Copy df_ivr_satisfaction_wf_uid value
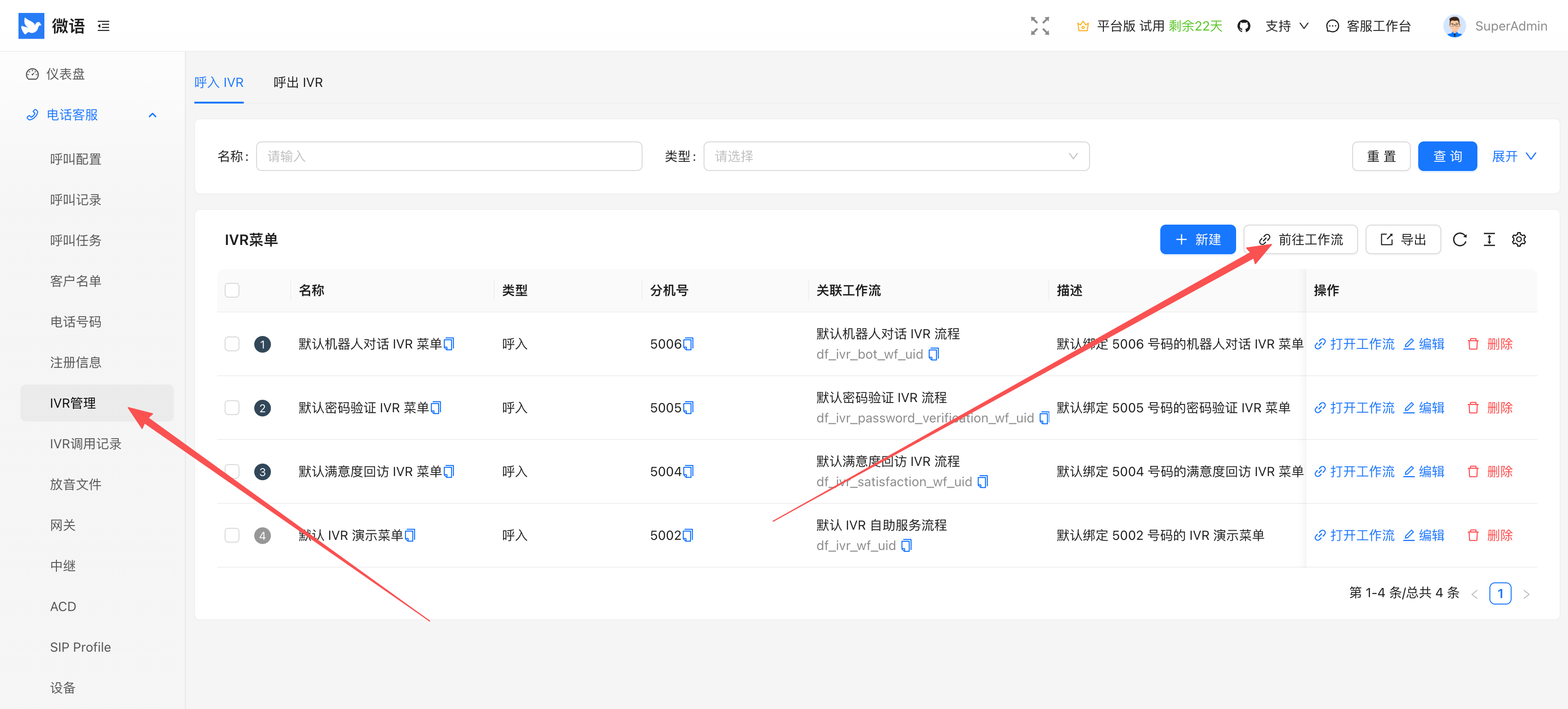This screenshot has height=709, width=1568. click(x=982, y=482)
